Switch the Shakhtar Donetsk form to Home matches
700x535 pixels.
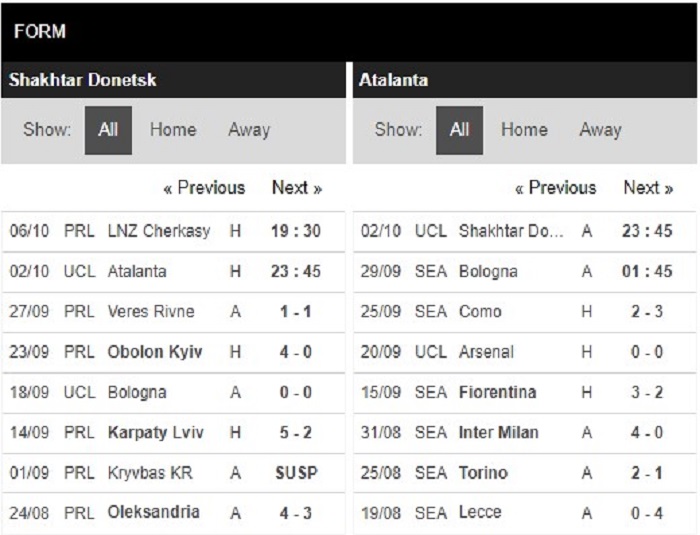(x=173, y=130)
